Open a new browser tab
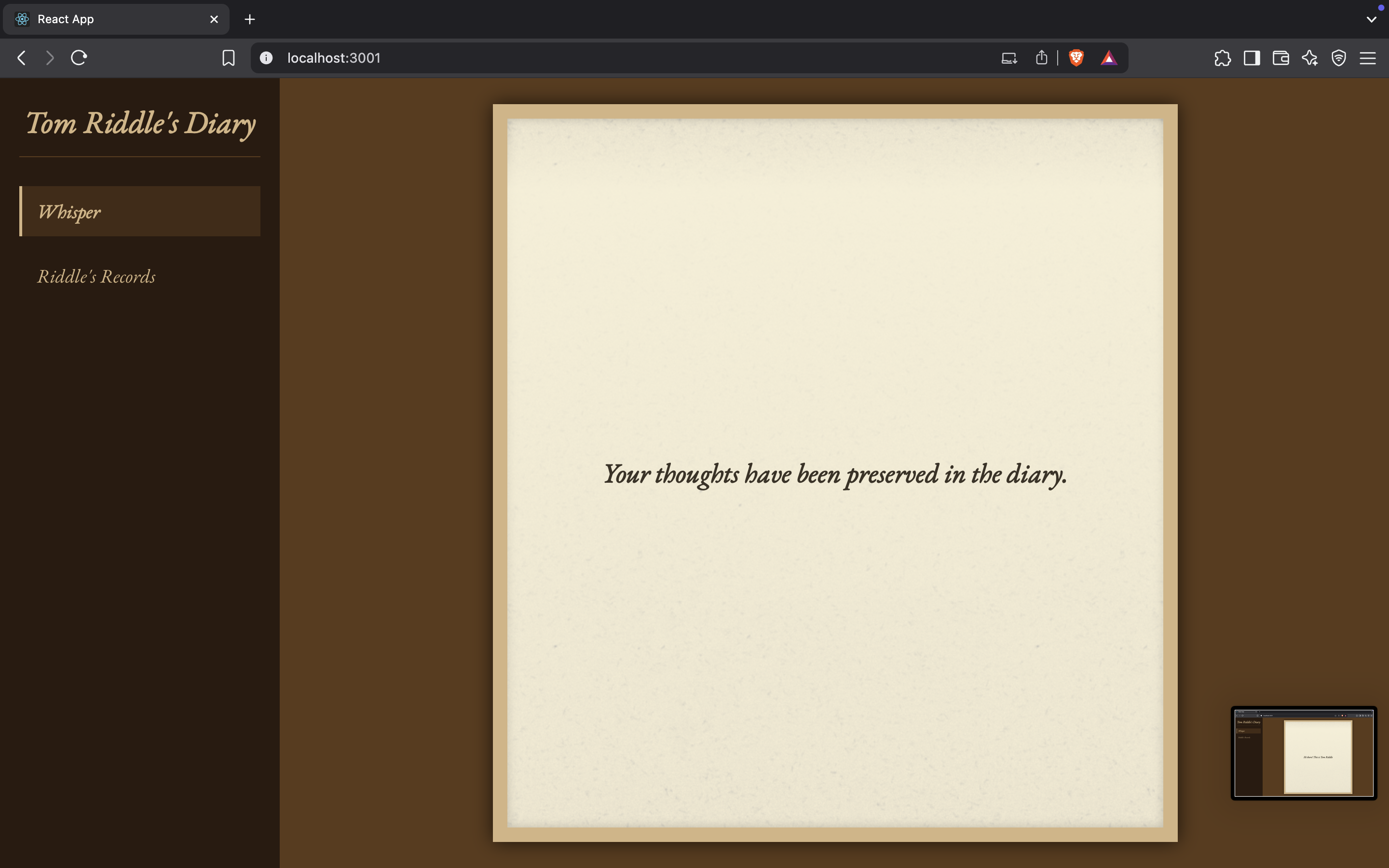Viewport: 1389px width, 868px height. point(250,19)
